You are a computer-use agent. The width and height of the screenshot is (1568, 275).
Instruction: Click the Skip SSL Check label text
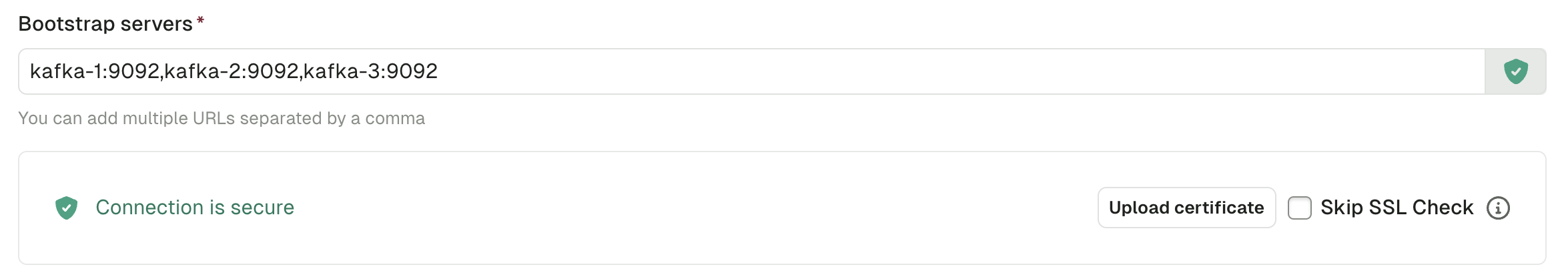[1397, 208]
